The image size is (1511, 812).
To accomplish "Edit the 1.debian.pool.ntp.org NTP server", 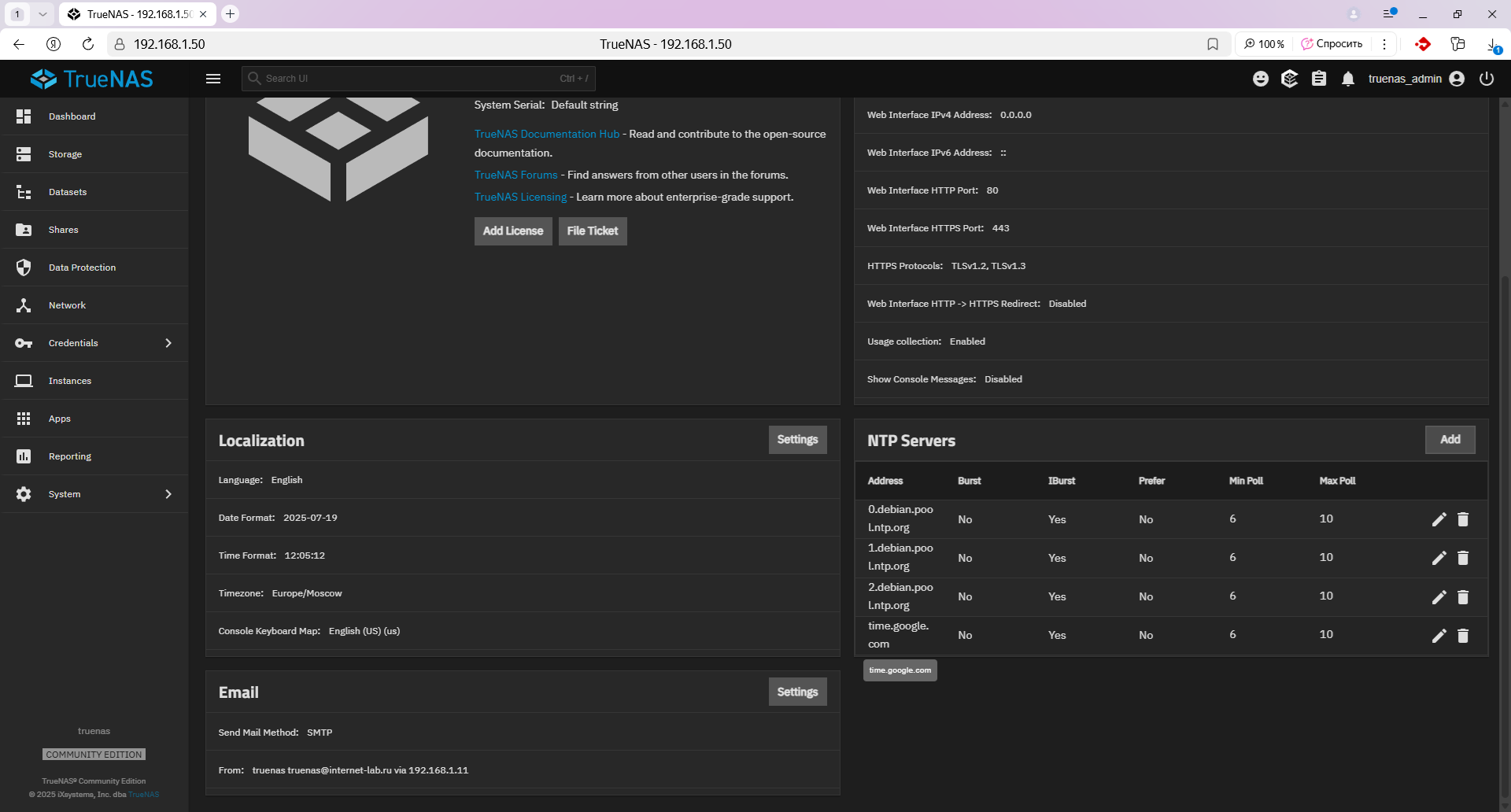I will (x=1439, y=558).
